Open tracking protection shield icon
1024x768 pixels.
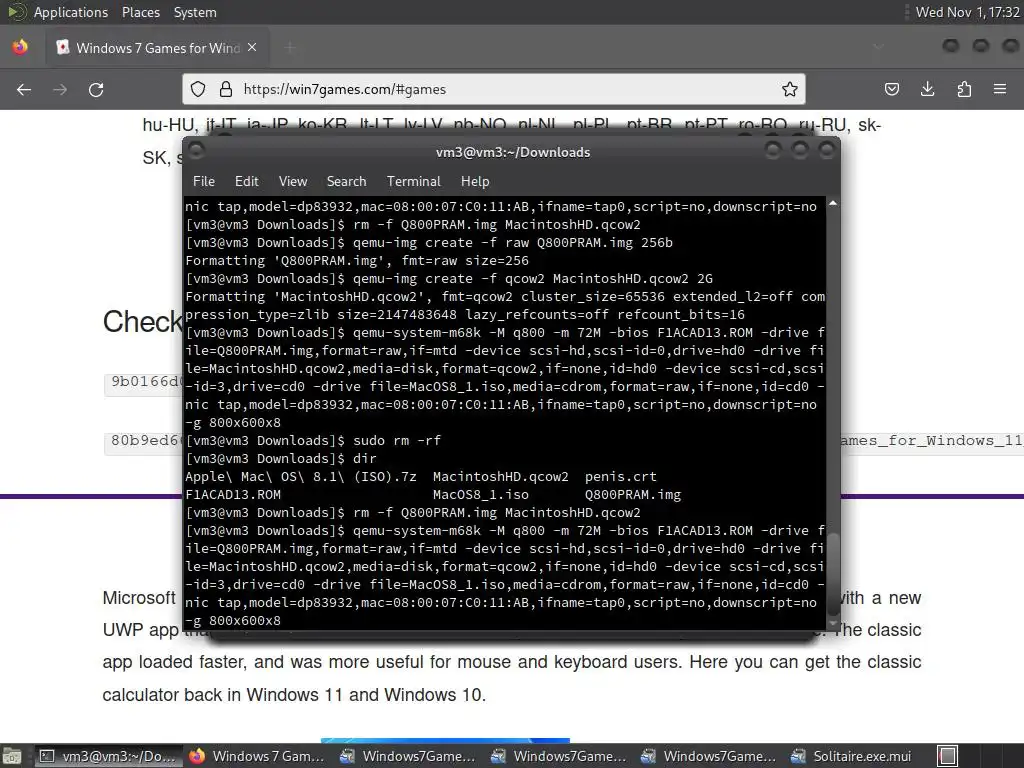[x=198, y=89]
